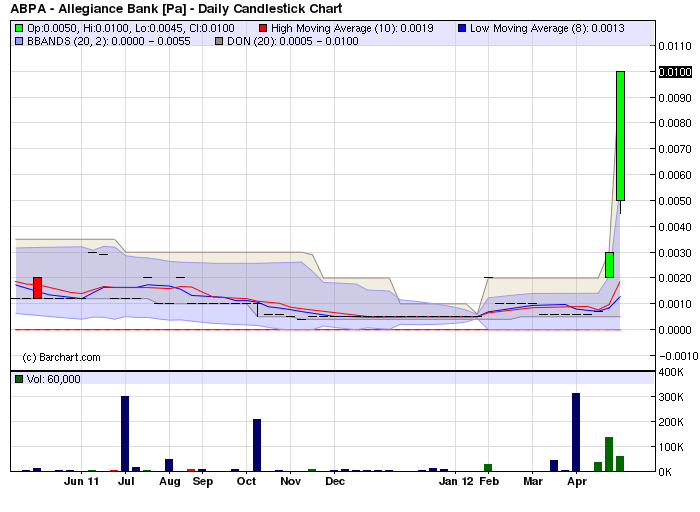Viewport: 700px width, 512px height.
Task: Click the navy volume bar near Aug
Action: [169, 465]
